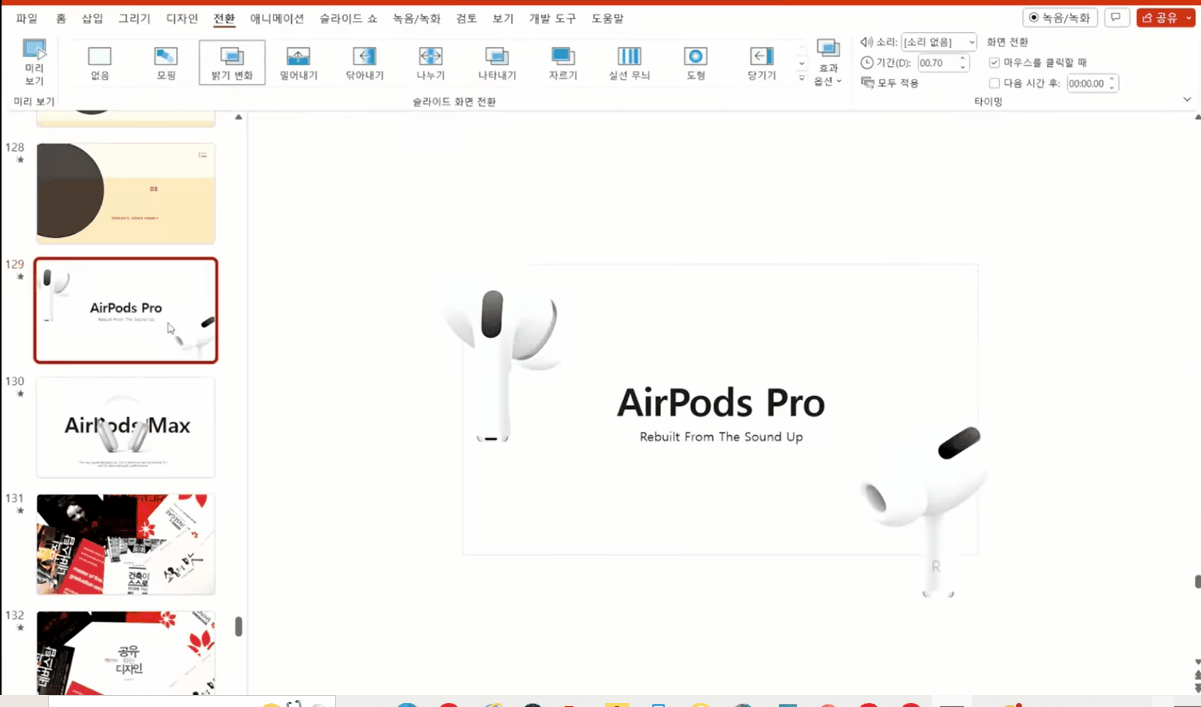Image resolution: width=1201 pixels, height=707 pixels.
Task: Open the 파일 tab
Action: (27, 19)
